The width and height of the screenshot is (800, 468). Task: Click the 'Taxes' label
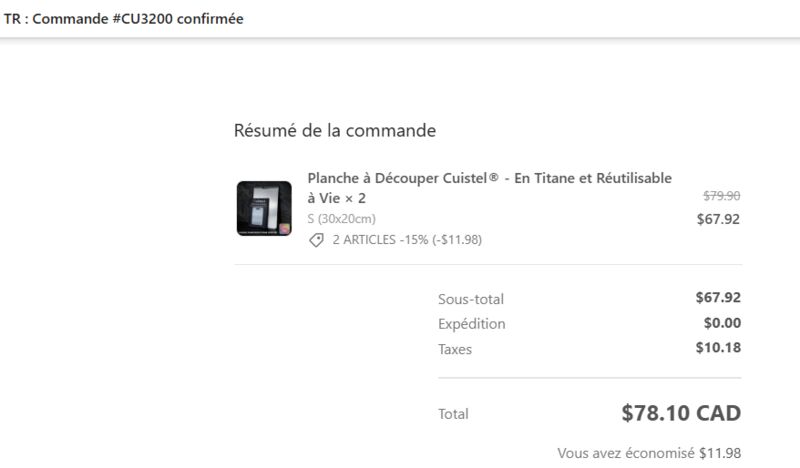pyautogui.click(x=455, y=350)
